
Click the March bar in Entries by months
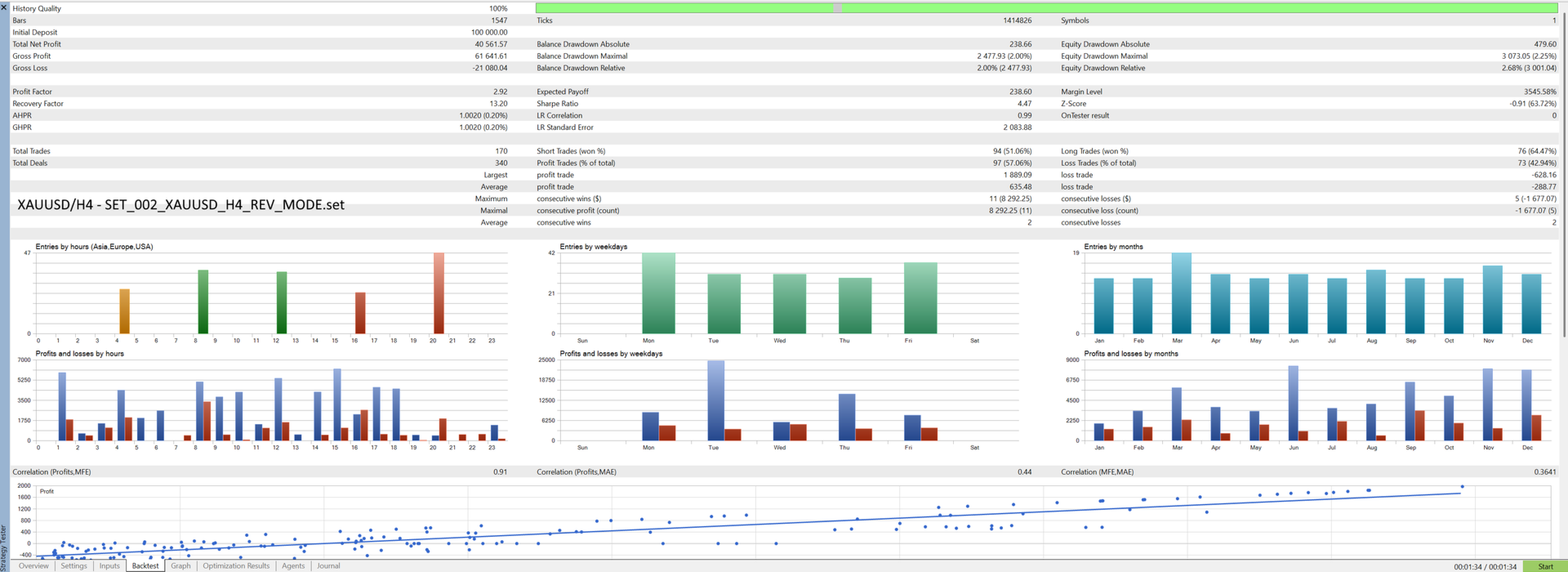pyautogui.click(x=1181, y=293)
